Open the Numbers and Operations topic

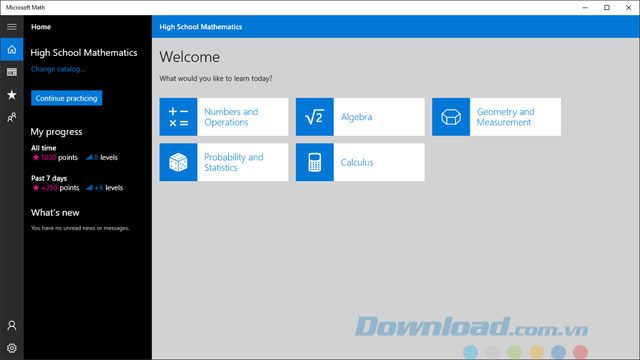(224, 117)
